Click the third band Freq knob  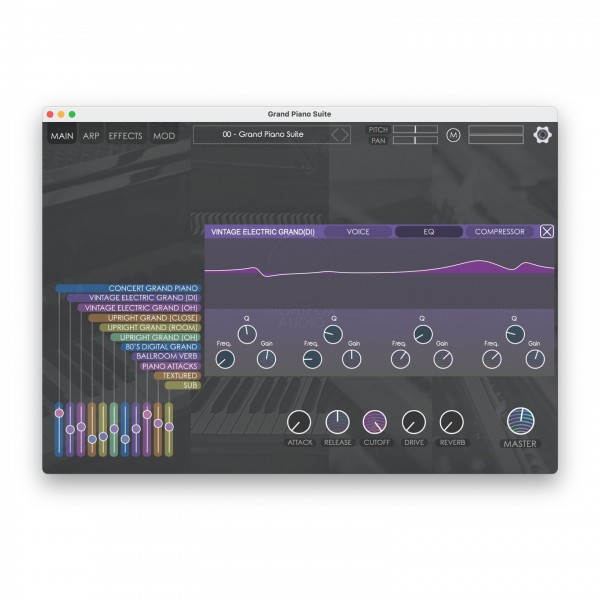pyautogui.click(x=400, y=359)
